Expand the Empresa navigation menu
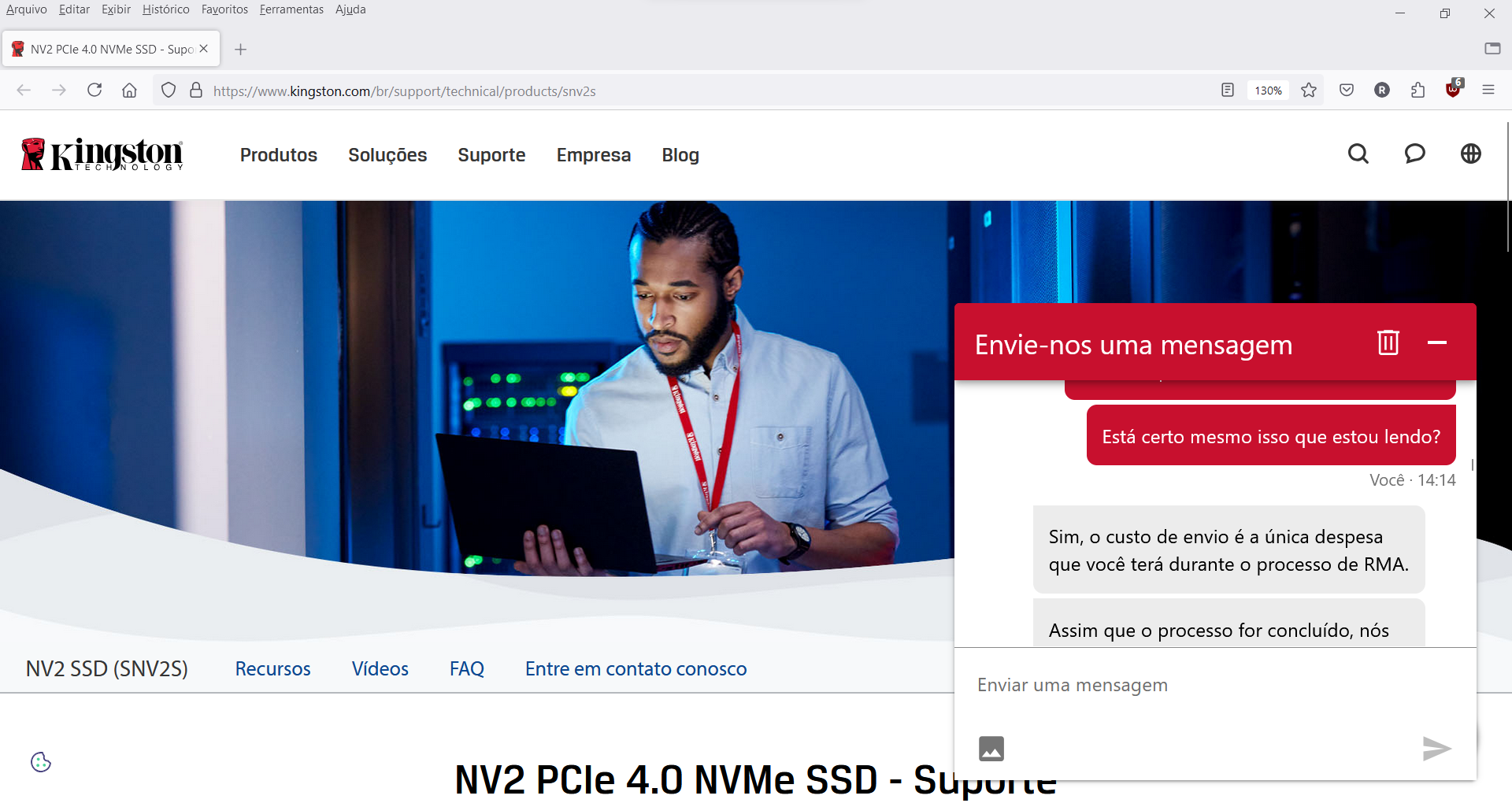1512x803 pixels. 594,155
